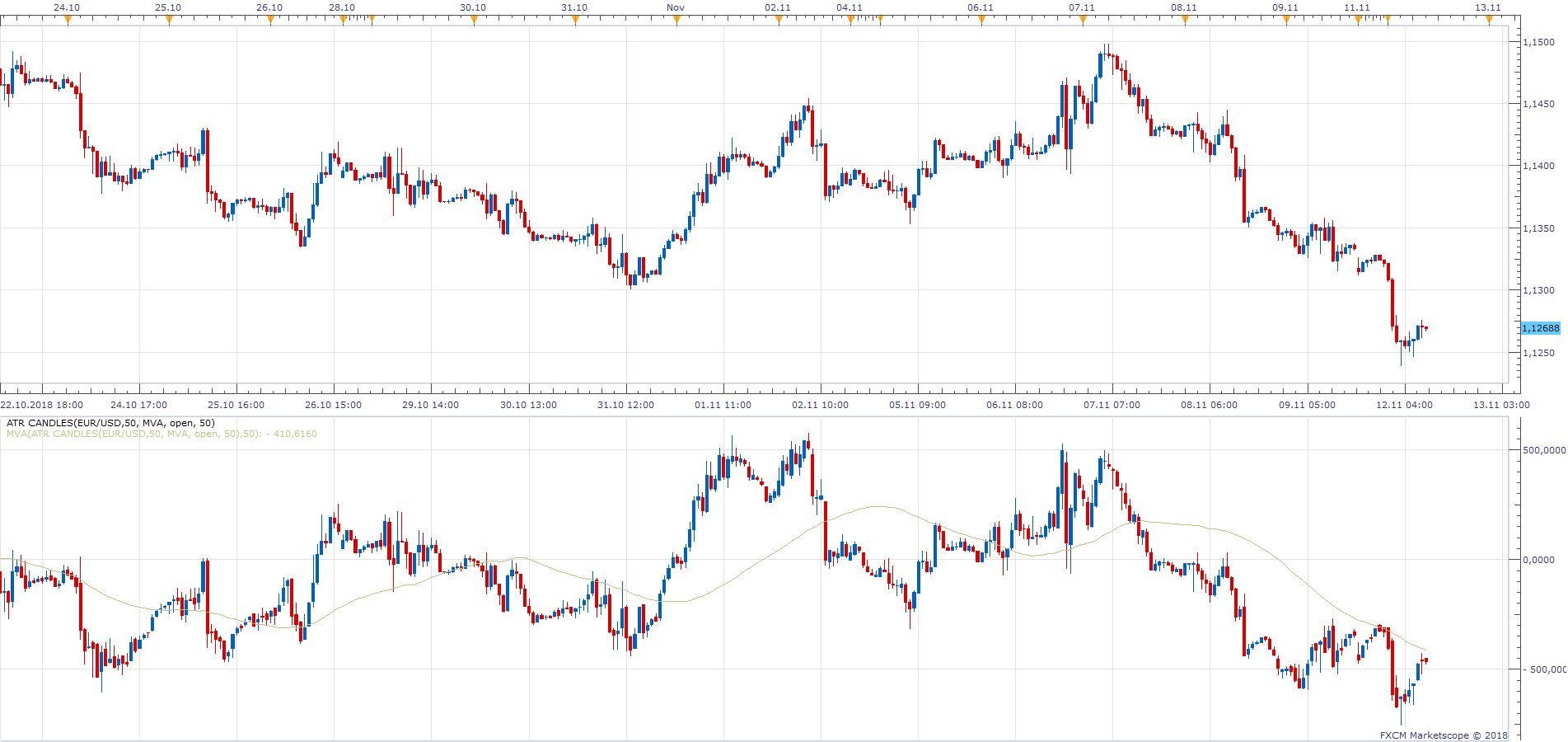Click the 1,1400 price axis label
The image size is (1568, 742).
[1539, 166]
